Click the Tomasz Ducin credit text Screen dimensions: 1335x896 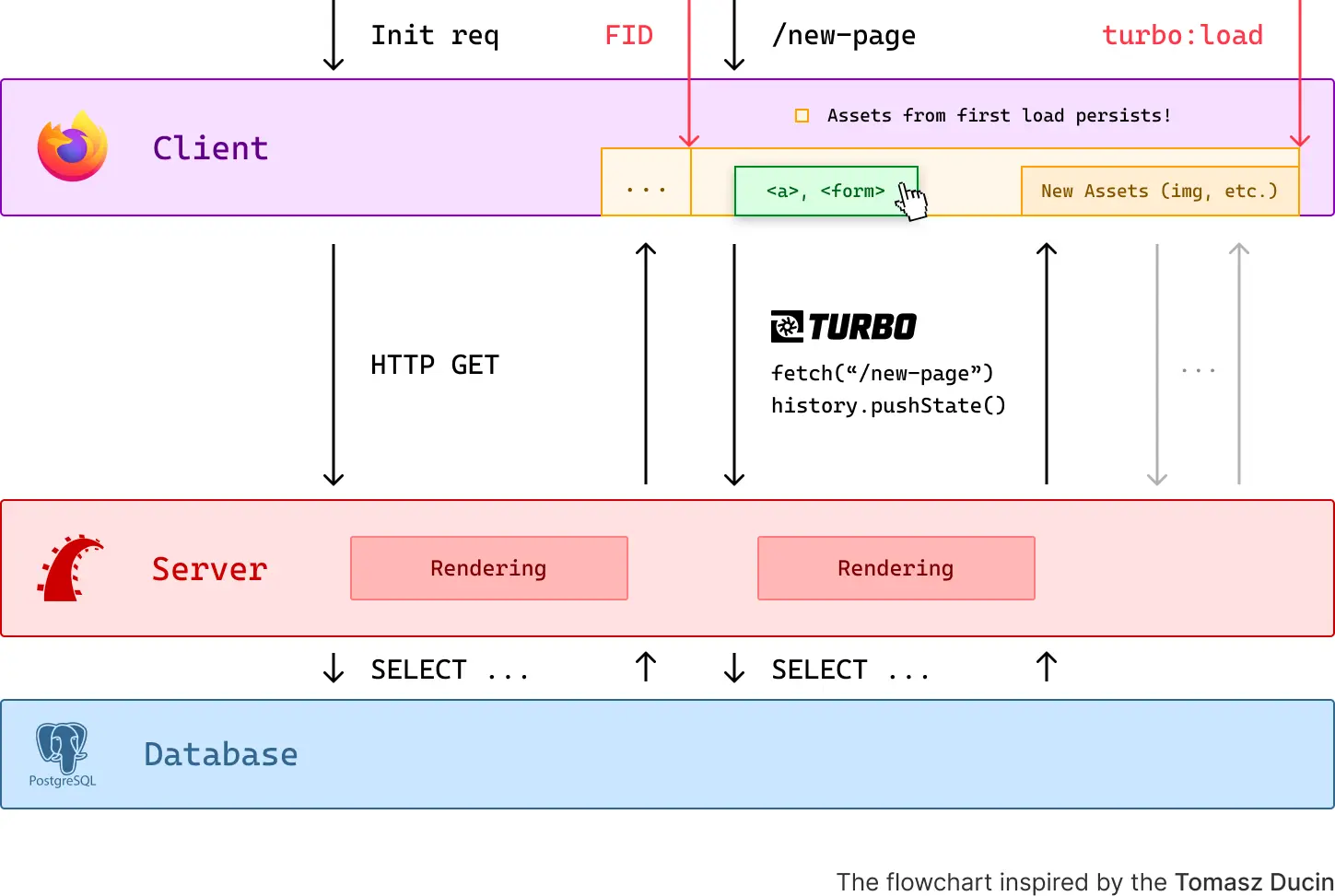(1254, 881)
